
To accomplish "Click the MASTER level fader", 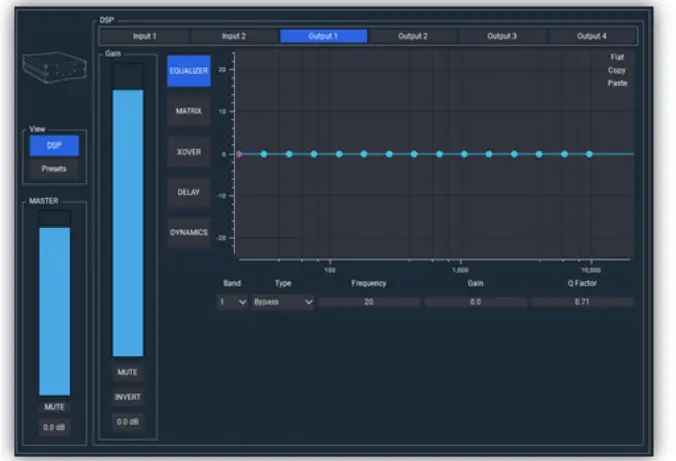I will click(x=54, y=303).
